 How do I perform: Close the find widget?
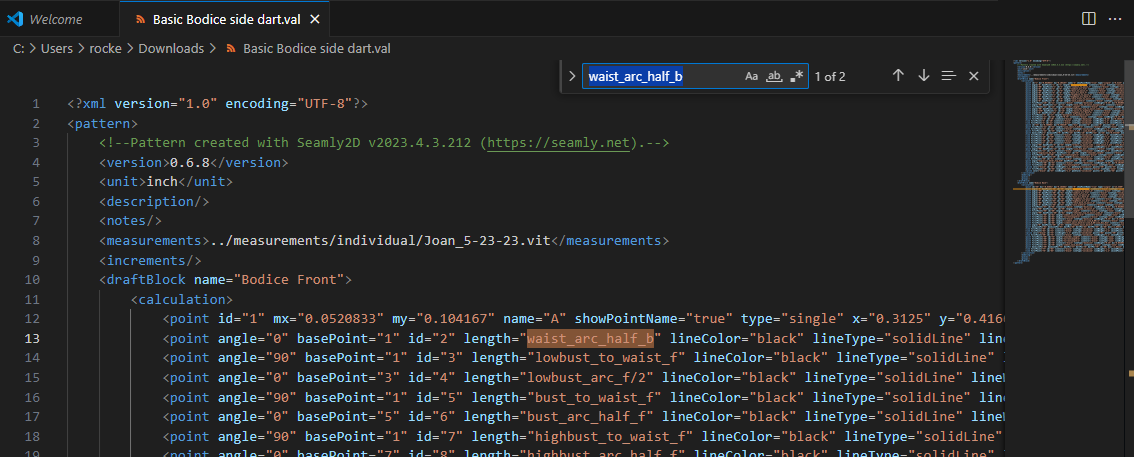click(x=973, y=75)
